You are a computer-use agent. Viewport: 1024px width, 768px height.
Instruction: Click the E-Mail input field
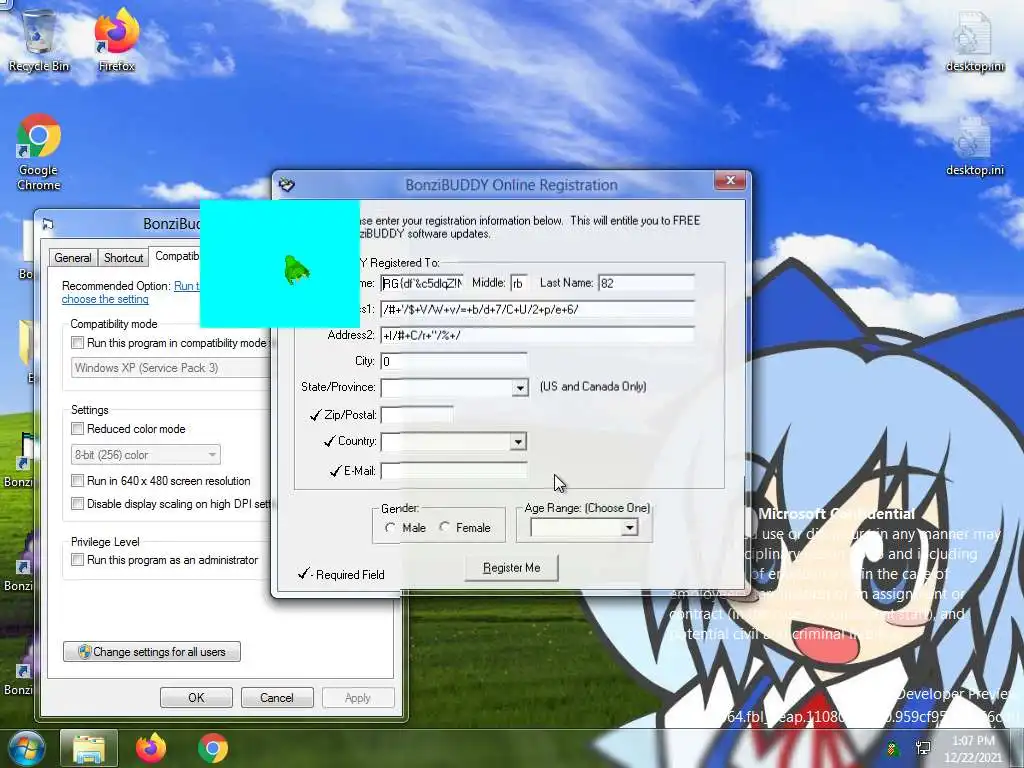click(x=454, y=471)
